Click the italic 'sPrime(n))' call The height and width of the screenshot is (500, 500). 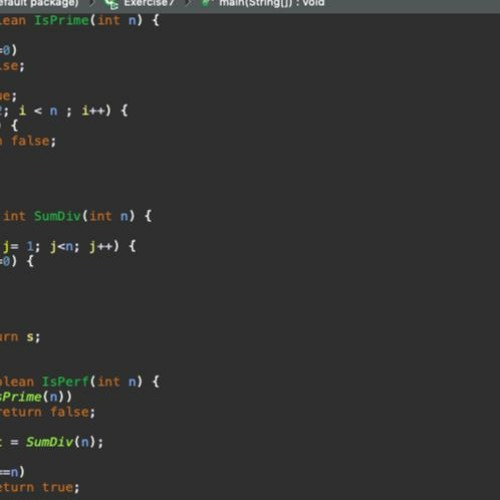click(x=36, y=397)
